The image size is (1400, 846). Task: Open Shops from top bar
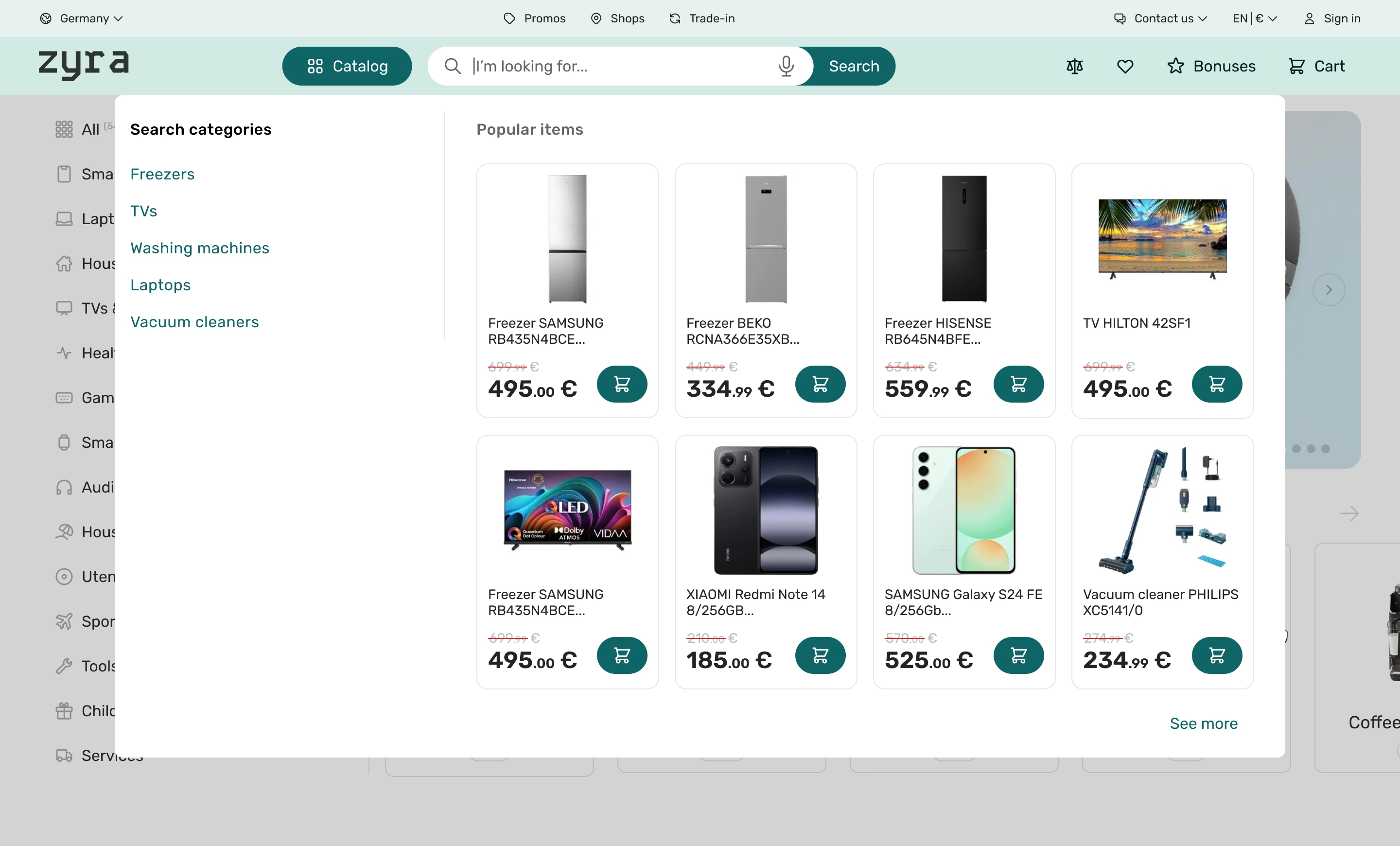[x=618, y=18]
